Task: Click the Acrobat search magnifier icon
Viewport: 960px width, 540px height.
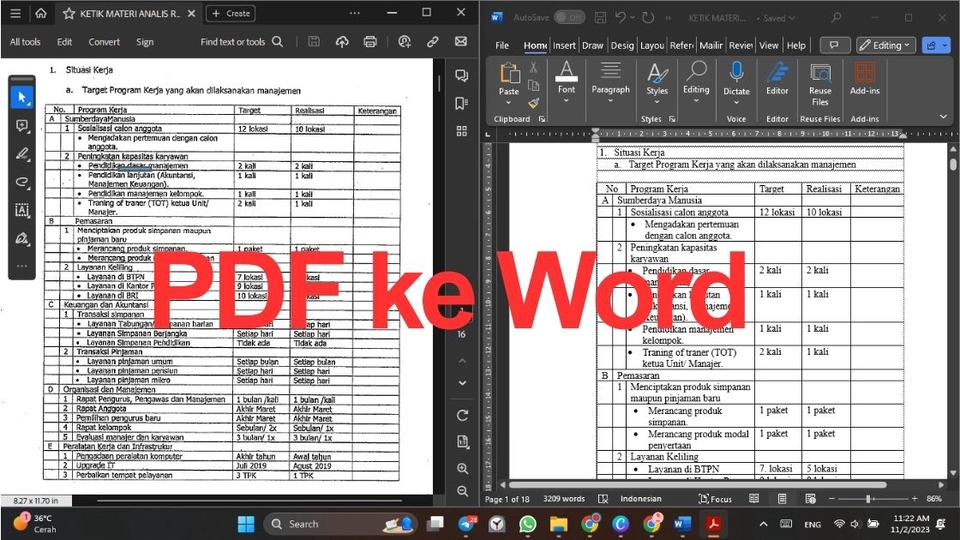Action: tap(277, 42)
